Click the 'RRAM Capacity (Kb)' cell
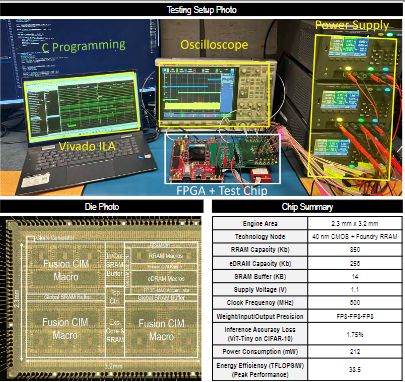 [x=260, y=250]
